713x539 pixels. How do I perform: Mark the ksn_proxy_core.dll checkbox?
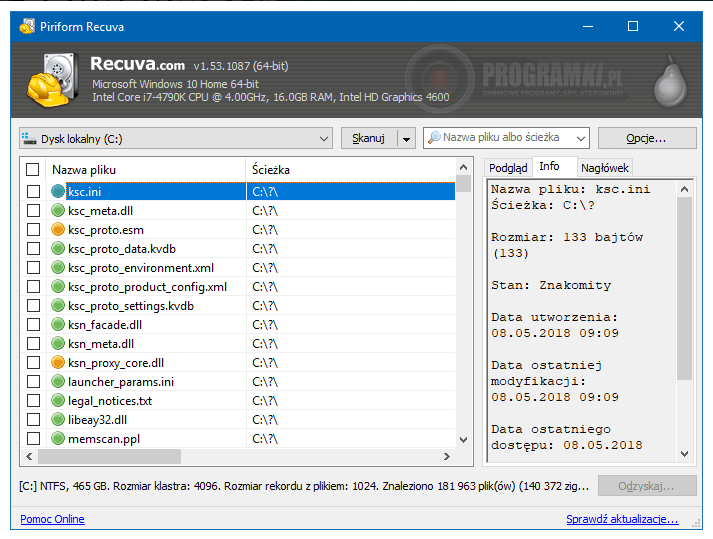click(x=33, y=363)
